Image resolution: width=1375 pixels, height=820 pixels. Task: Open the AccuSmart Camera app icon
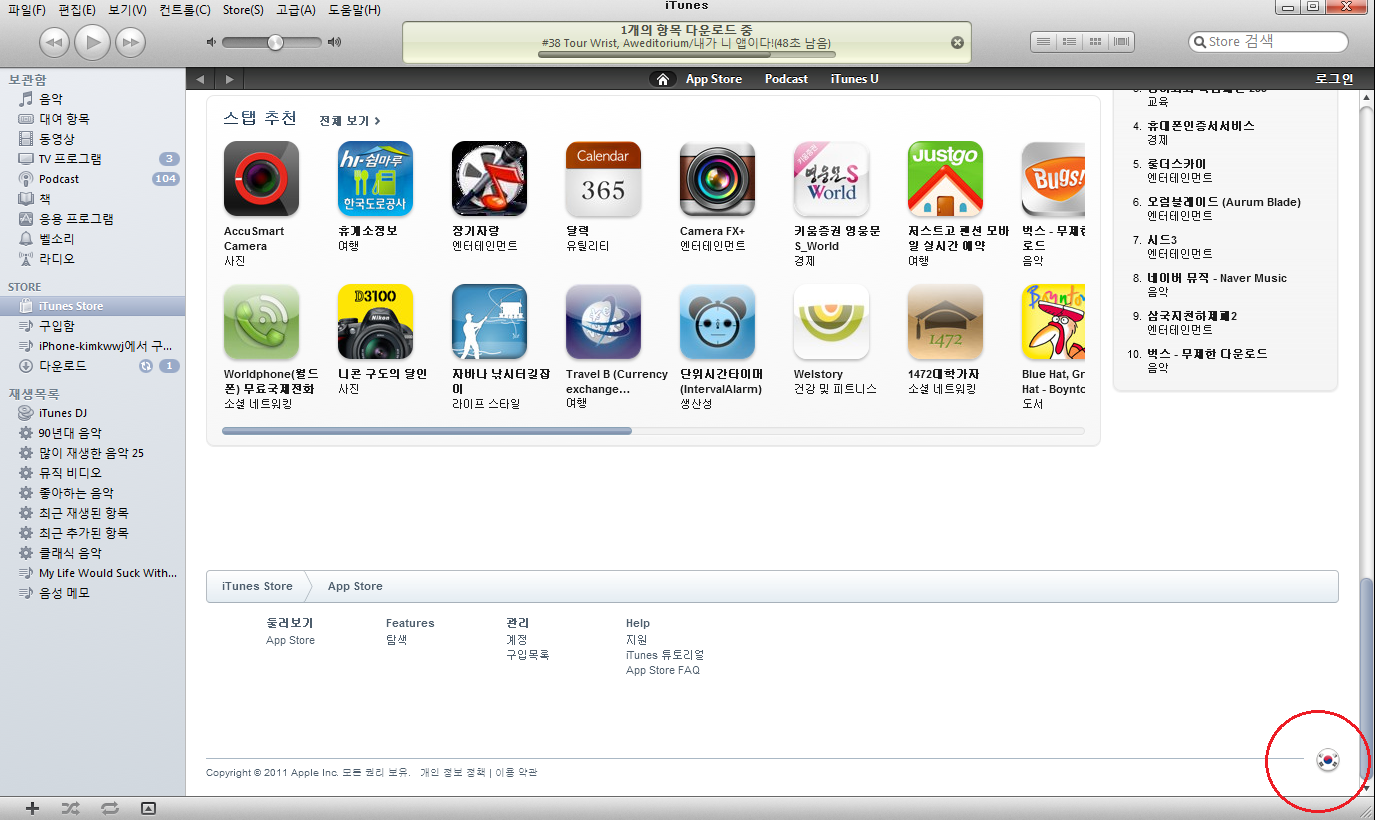[261, 179]
